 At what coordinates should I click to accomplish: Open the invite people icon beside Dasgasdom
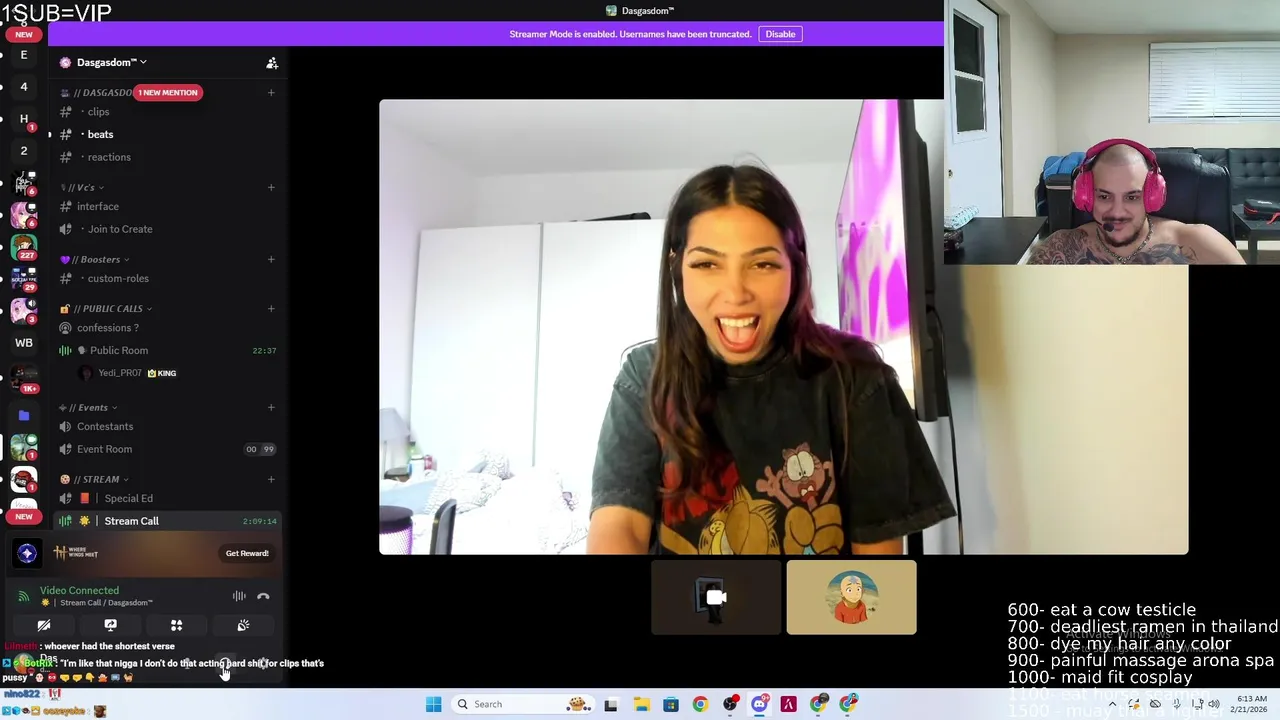tap(272, 63)
